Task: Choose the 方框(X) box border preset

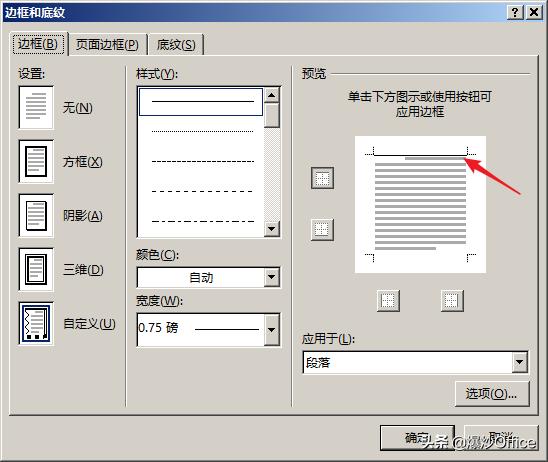Action: click(x=36, y=161)
